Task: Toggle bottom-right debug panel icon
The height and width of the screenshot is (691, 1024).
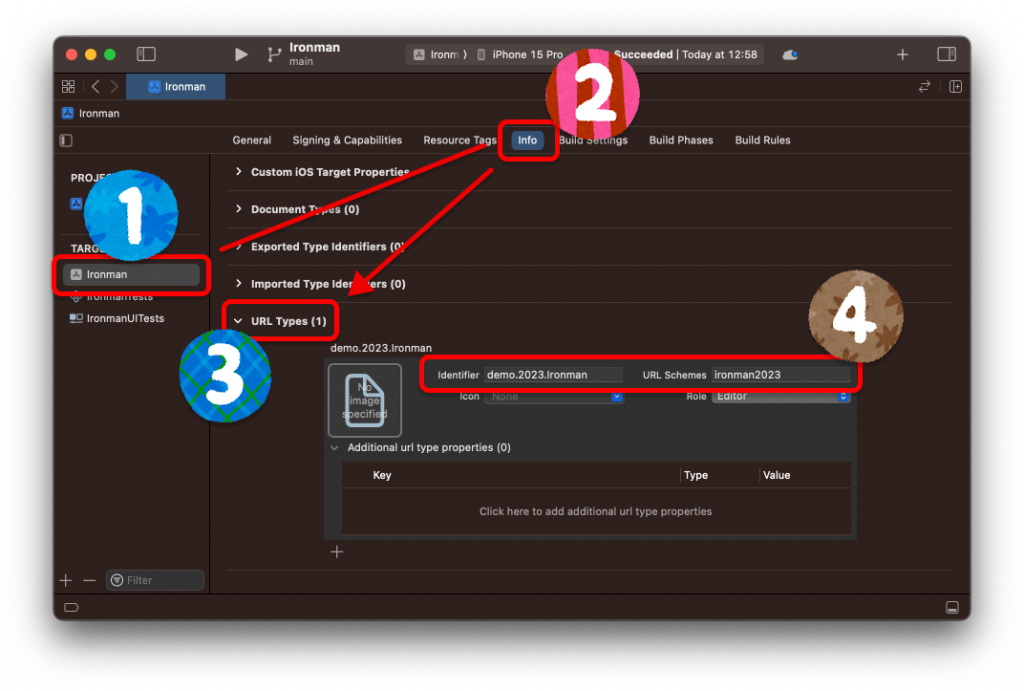Action: point(952,607)
